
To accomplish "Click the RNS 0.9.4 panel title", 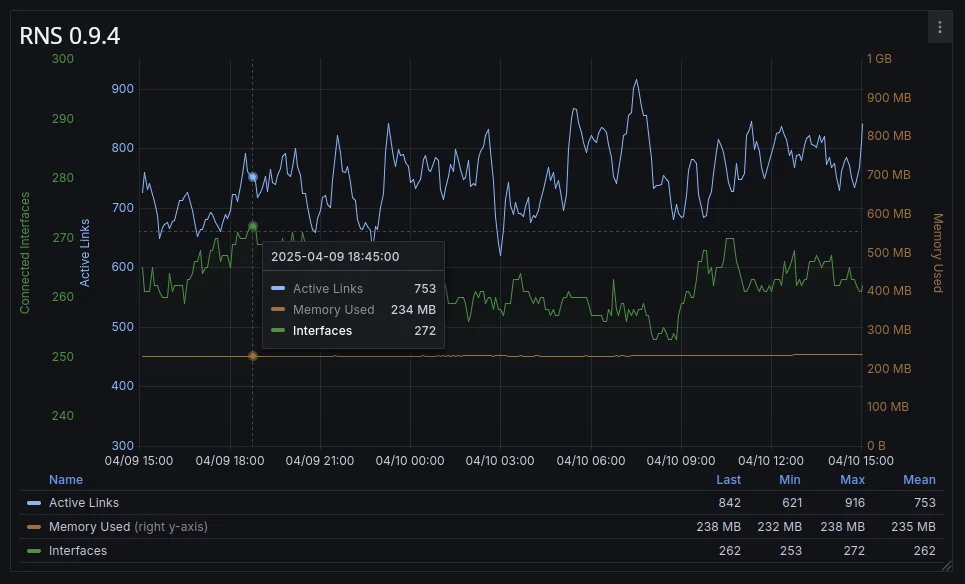I will [70, 36].
